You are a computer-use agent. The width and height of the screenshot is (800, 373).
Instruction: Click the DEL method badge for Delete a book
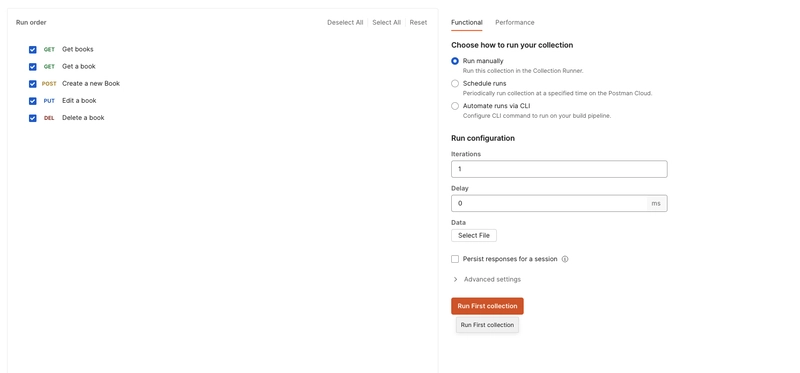click(x=49, y=118)
